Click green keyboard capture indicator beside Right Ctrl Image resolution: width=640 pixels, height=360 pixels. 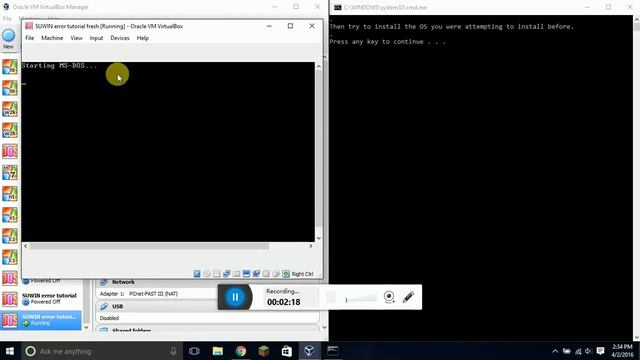point(286,274)
